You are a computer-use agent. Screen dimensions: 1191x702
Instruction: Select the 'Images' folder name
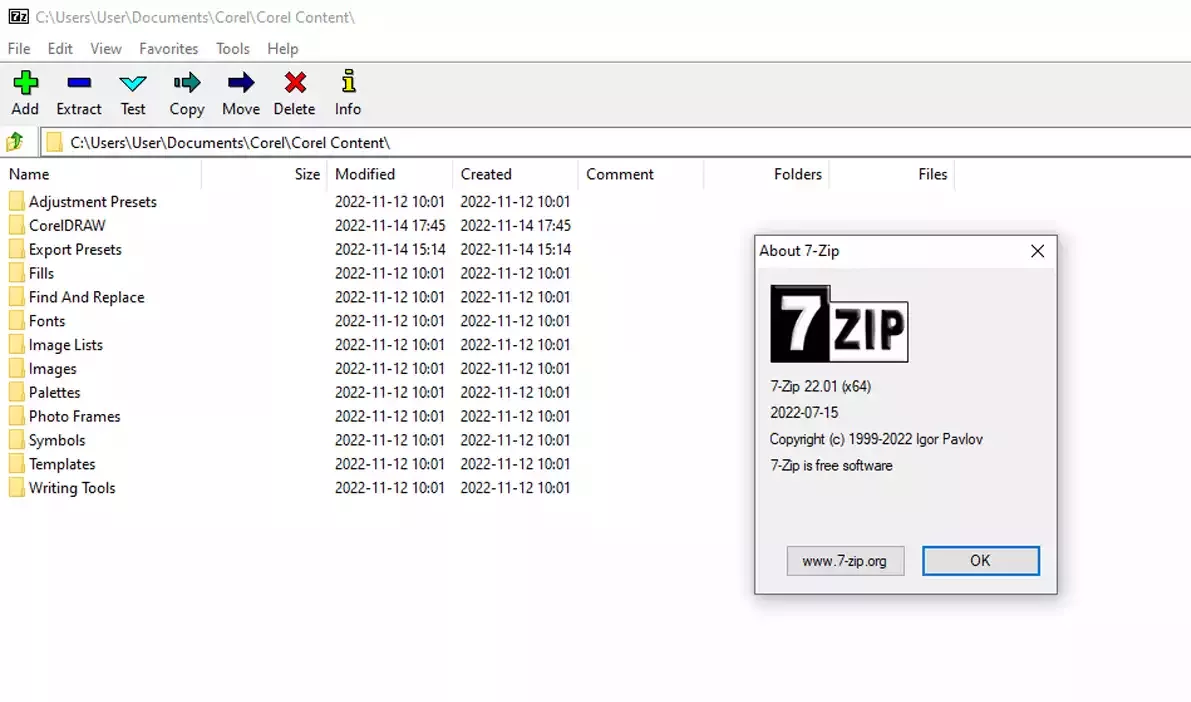point(52,368)
